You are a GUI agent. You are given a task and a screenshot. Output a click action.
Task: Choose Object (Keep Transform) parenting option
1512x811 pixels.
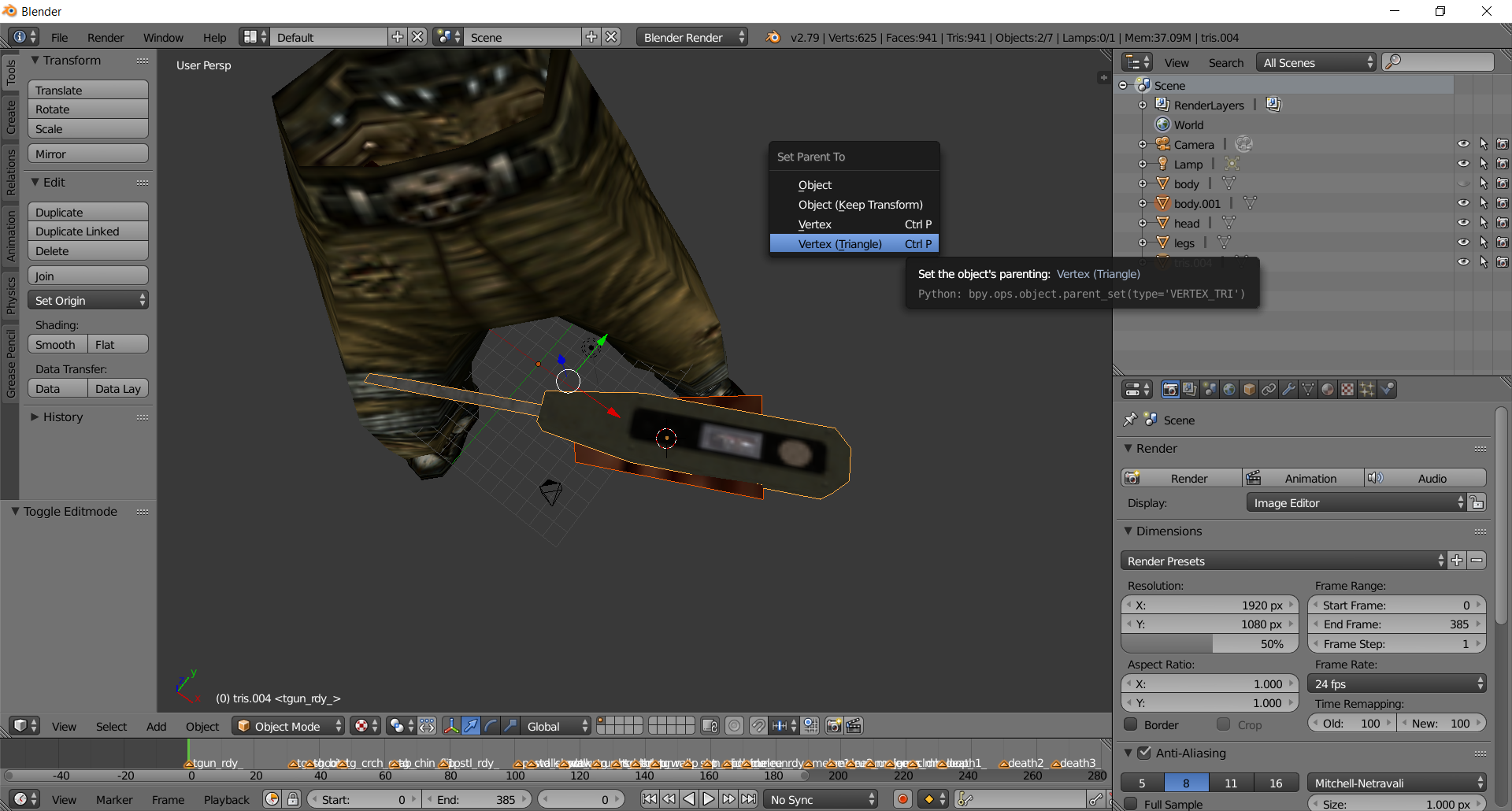point(854,205)
